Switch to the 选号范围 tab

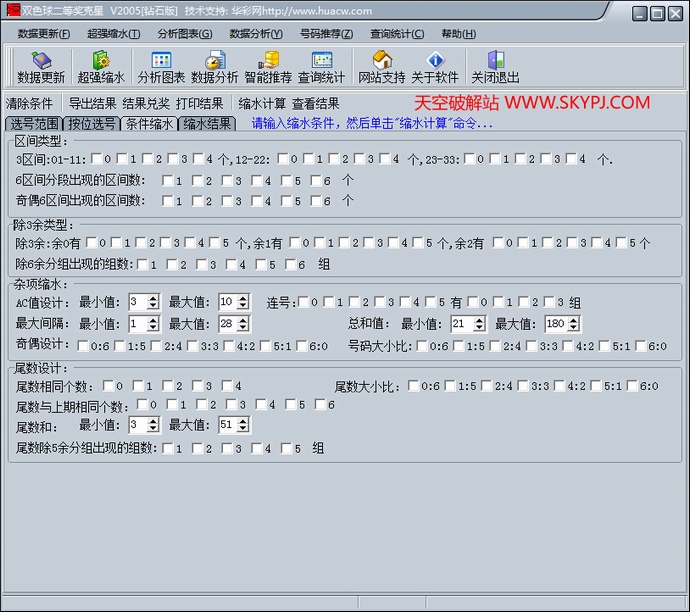[34, 124]
